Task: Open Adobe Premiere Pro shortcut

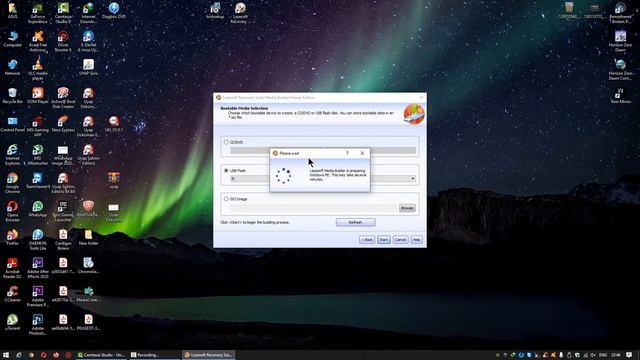Action: 38,296
